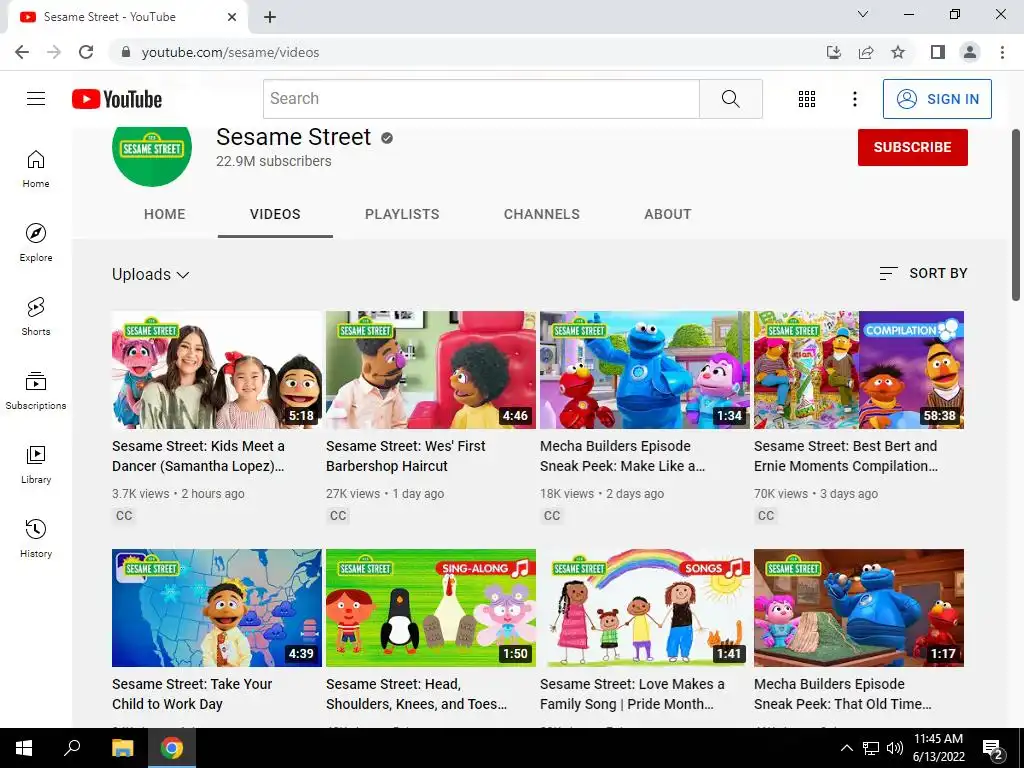1024x768 pixels.
Task: Open Explore in the sidebar
Action: [36, 242]
